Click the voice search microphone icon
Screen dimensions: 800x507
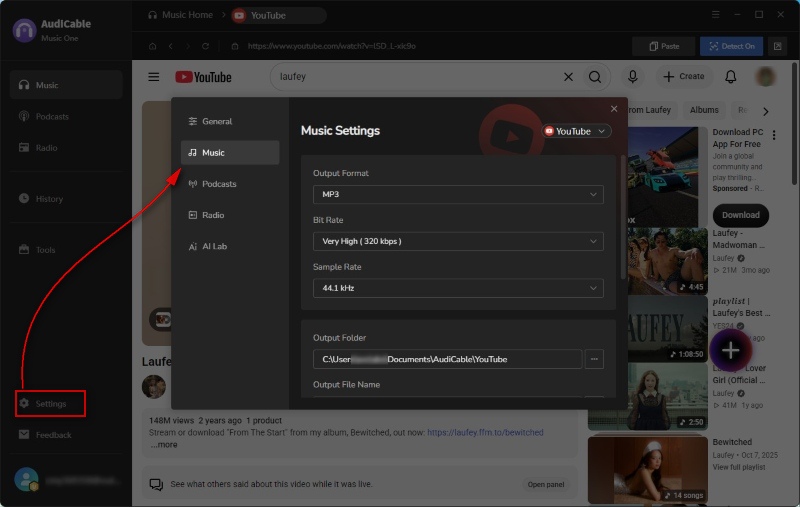coord(633,77)
